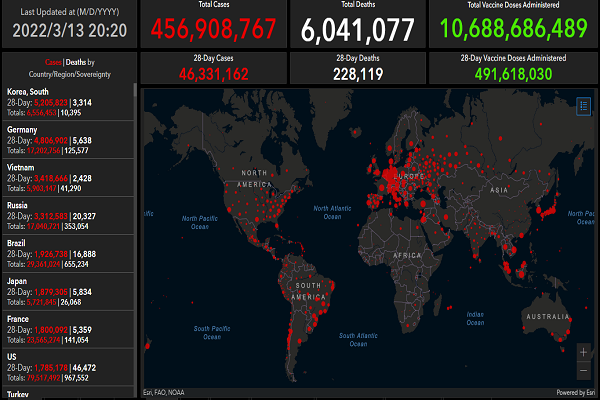600x400 pixels.
Task: Select Korea, South in country list
Action: [68, 102]
